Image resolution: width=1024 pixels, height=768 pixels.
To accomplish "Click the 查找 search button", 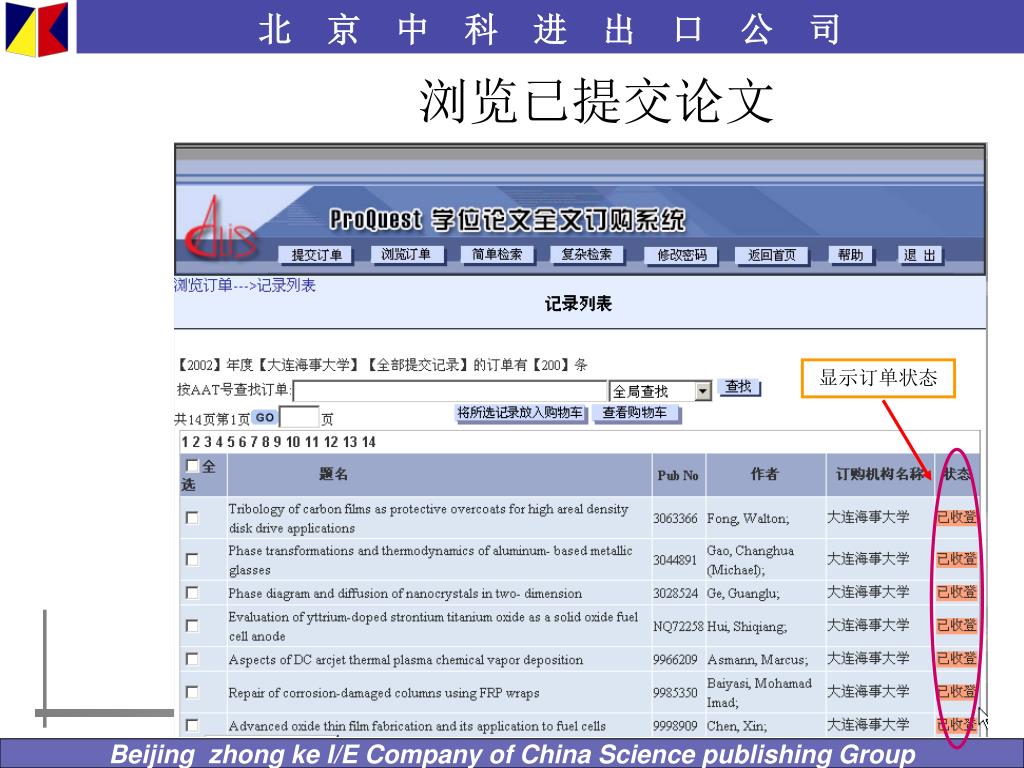I will pyautogui.click(x=739, y=387).
